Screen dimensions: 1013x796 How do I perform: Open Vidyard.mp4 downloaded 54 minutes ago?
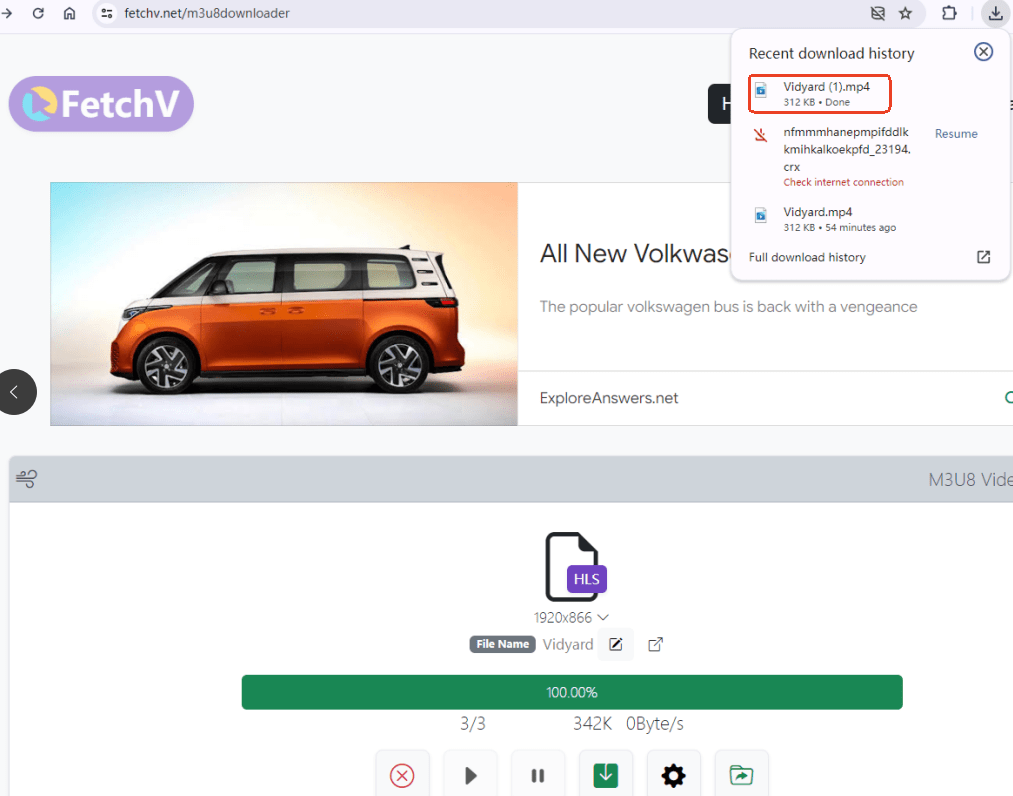point(818,212)
